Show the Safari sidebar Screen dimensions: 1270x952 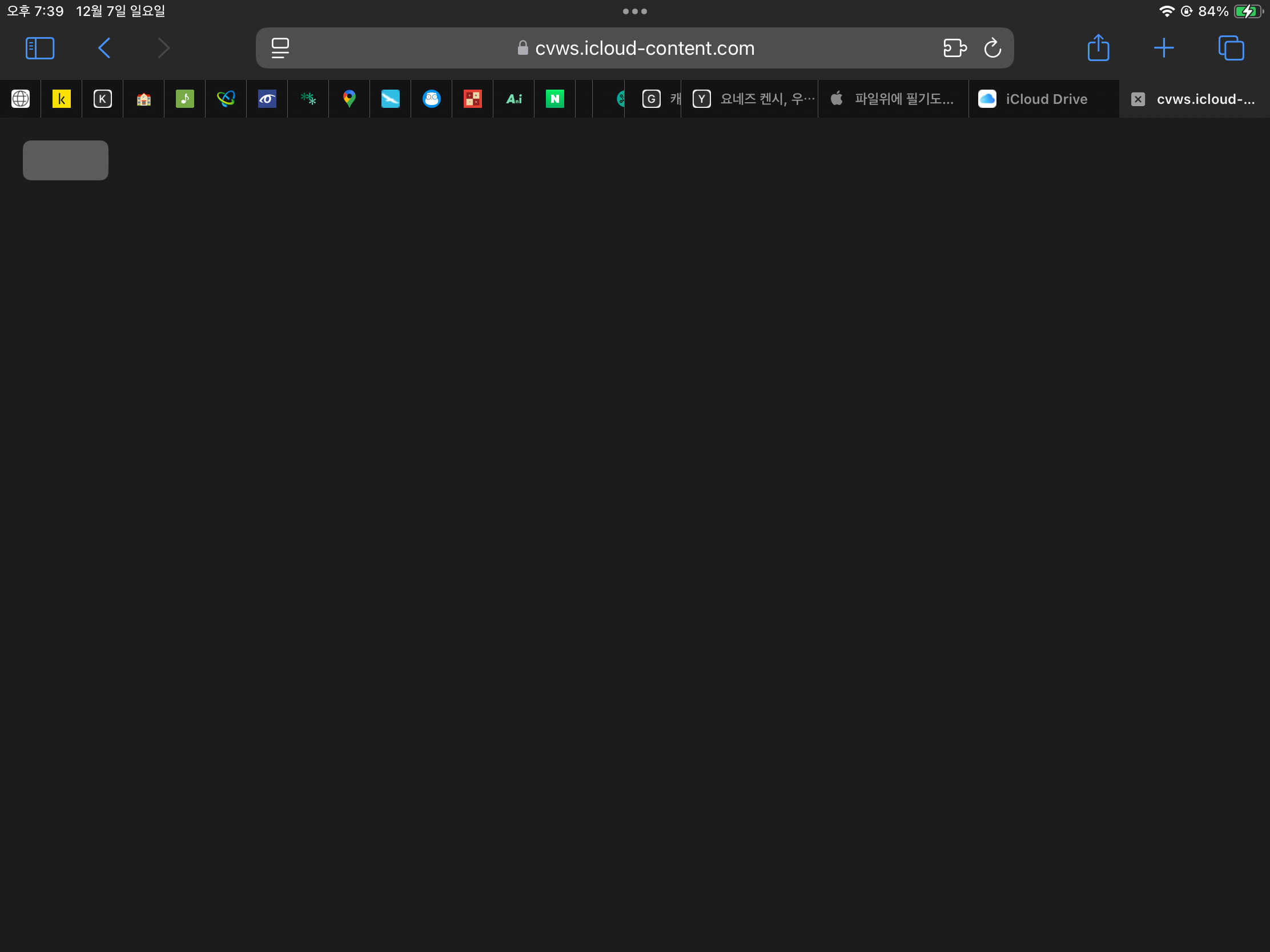click(x=39, y=48)
